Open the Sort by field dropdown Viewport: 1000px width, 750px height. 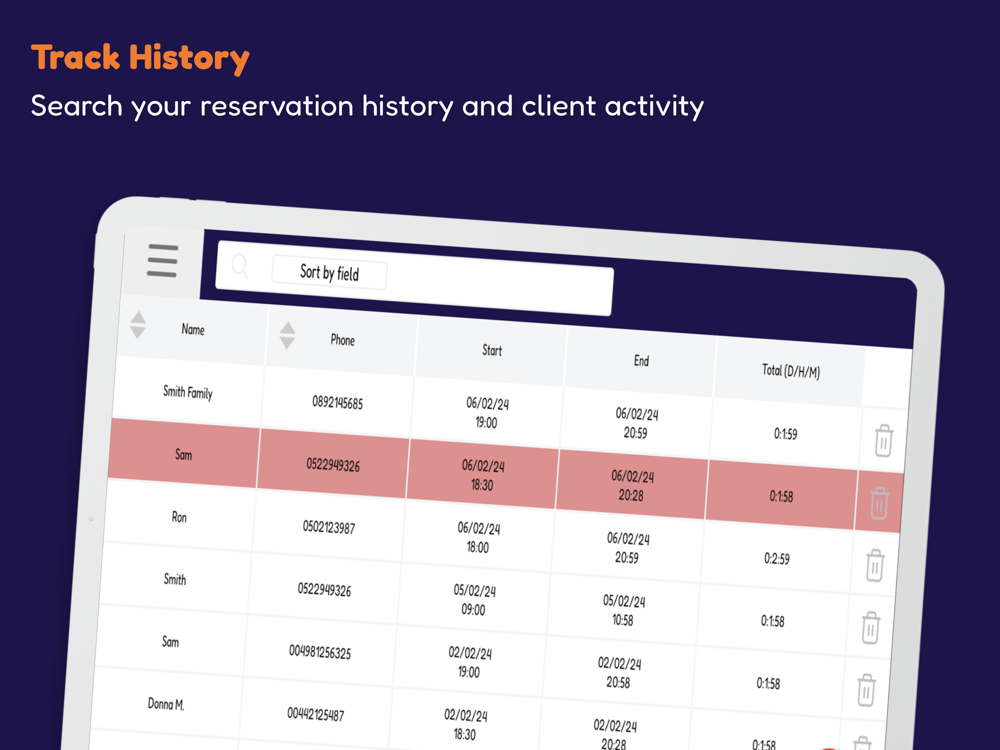point(329,273)
